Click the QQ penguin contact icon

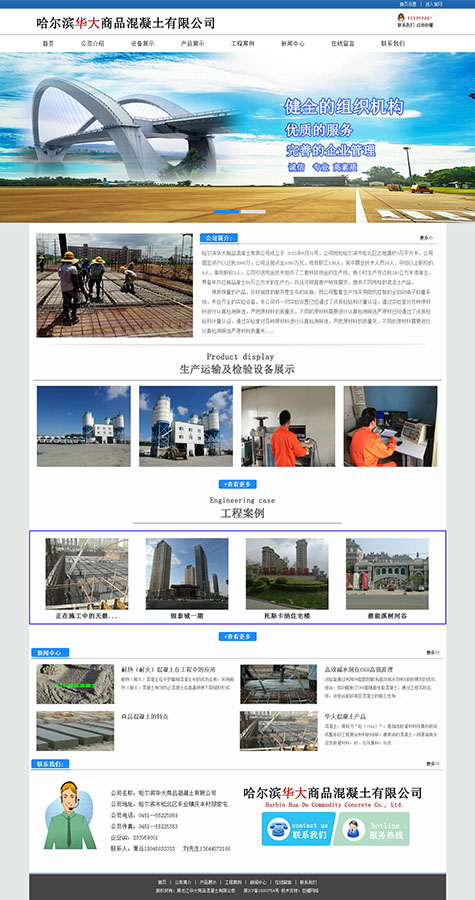(400, 18)
